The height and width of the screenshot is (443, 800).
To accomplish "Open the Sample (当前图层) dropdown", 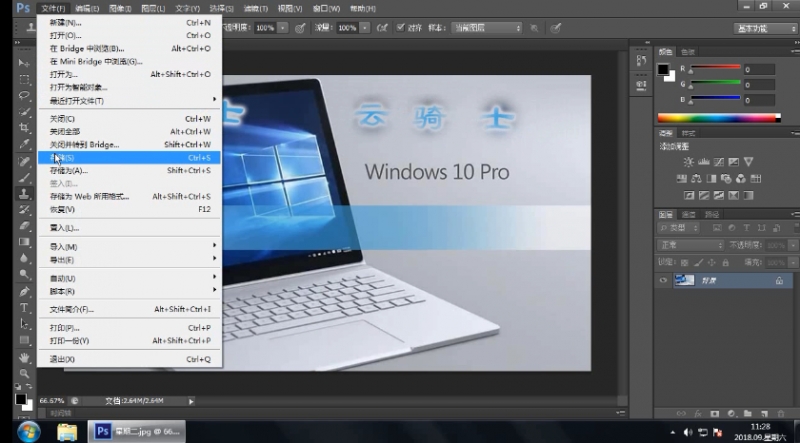I will click(x=487, y=28).
